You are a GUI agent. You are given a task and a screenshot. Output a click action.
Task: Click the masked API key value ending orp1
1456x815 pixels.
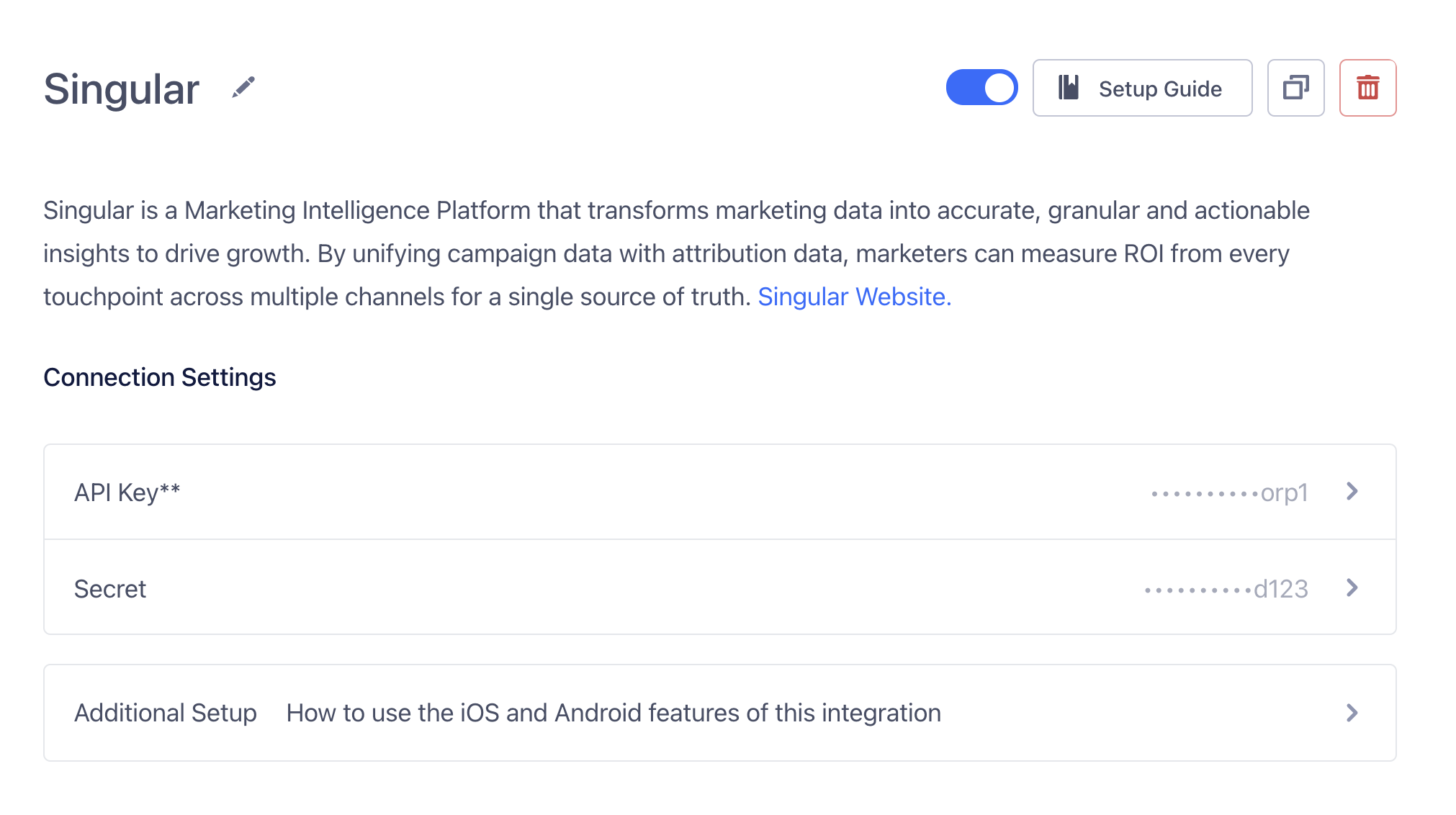1229,492
